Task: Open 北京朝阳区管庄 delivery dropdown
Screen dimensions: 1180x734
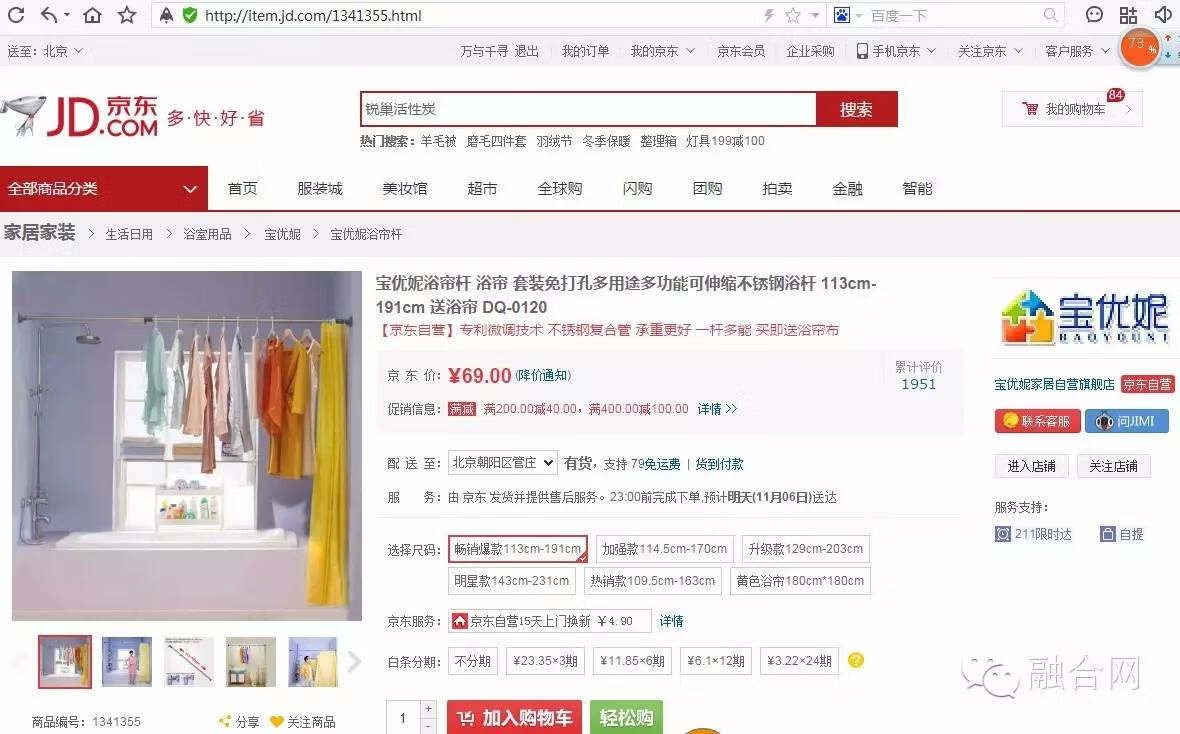Action: 502,462
